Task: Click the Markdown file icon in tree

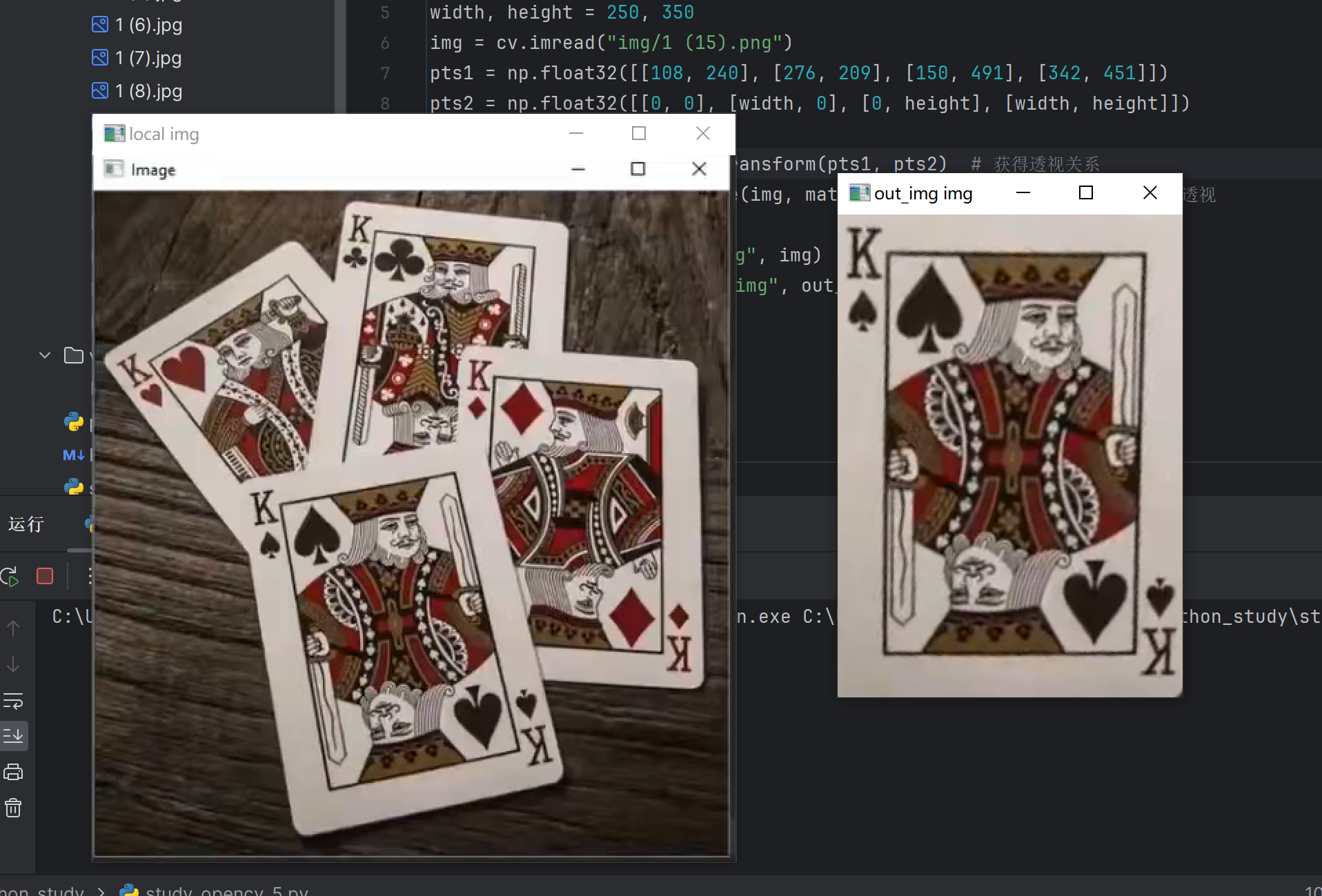Action: [x=73, y=455]
